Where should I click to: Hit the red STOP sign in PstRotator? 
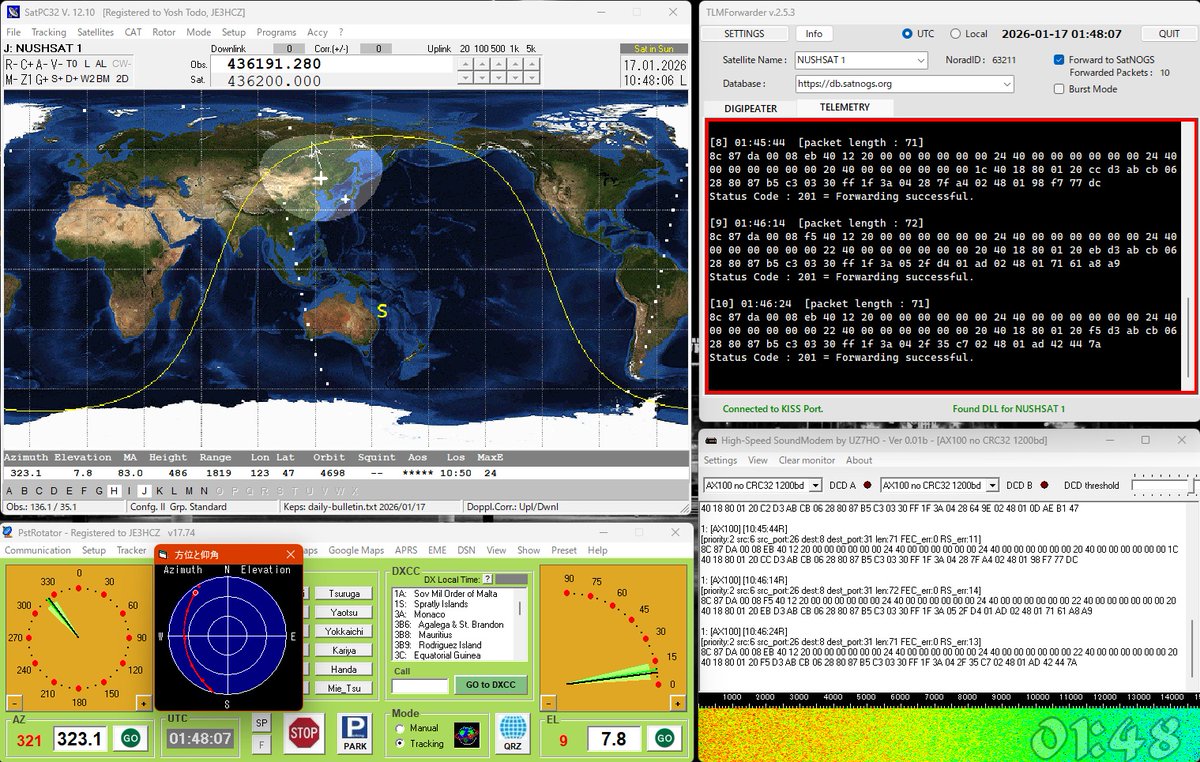303,733
